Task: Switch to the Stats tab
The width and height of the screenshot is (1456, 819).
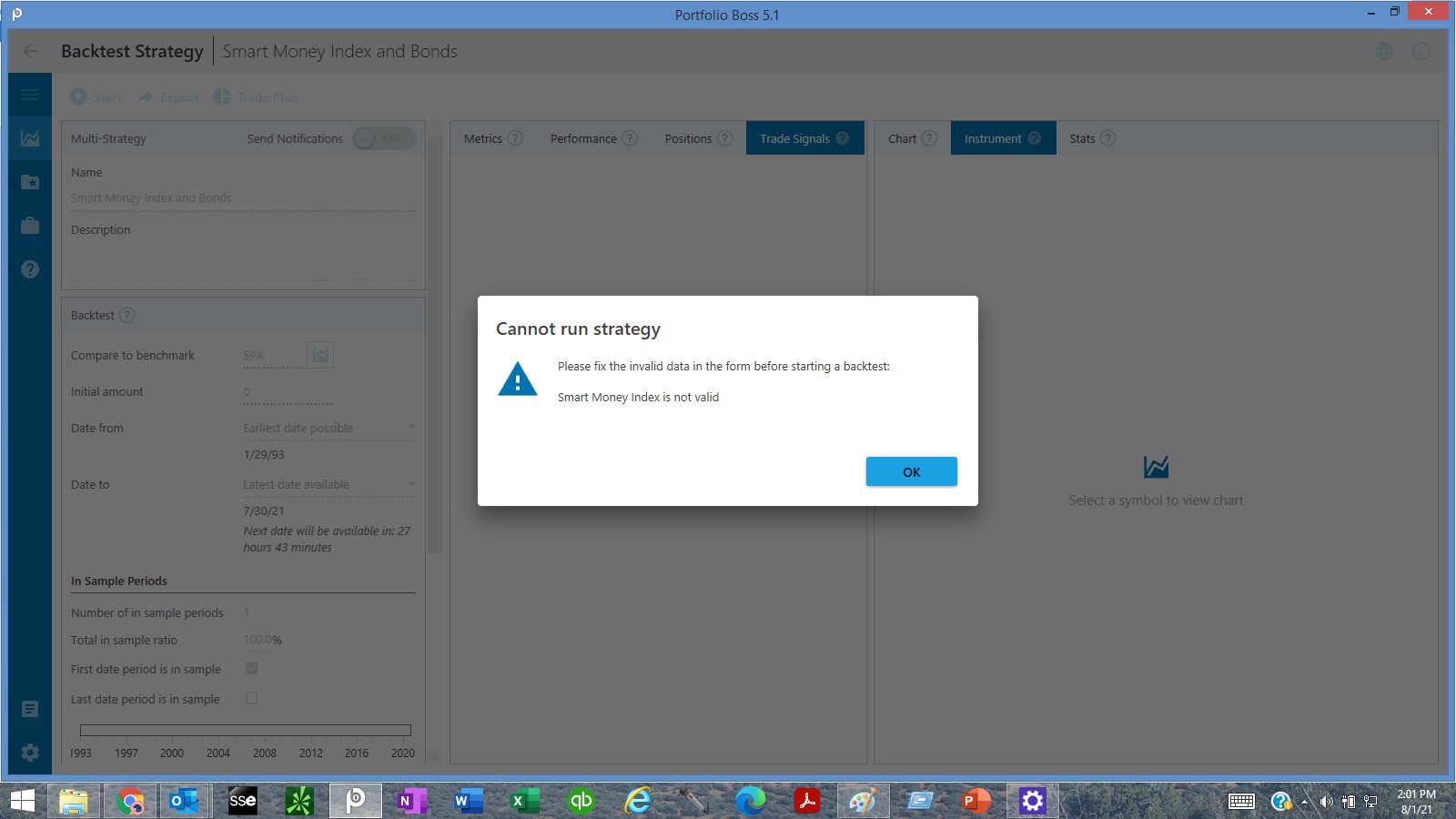Action: (1082, 138)
